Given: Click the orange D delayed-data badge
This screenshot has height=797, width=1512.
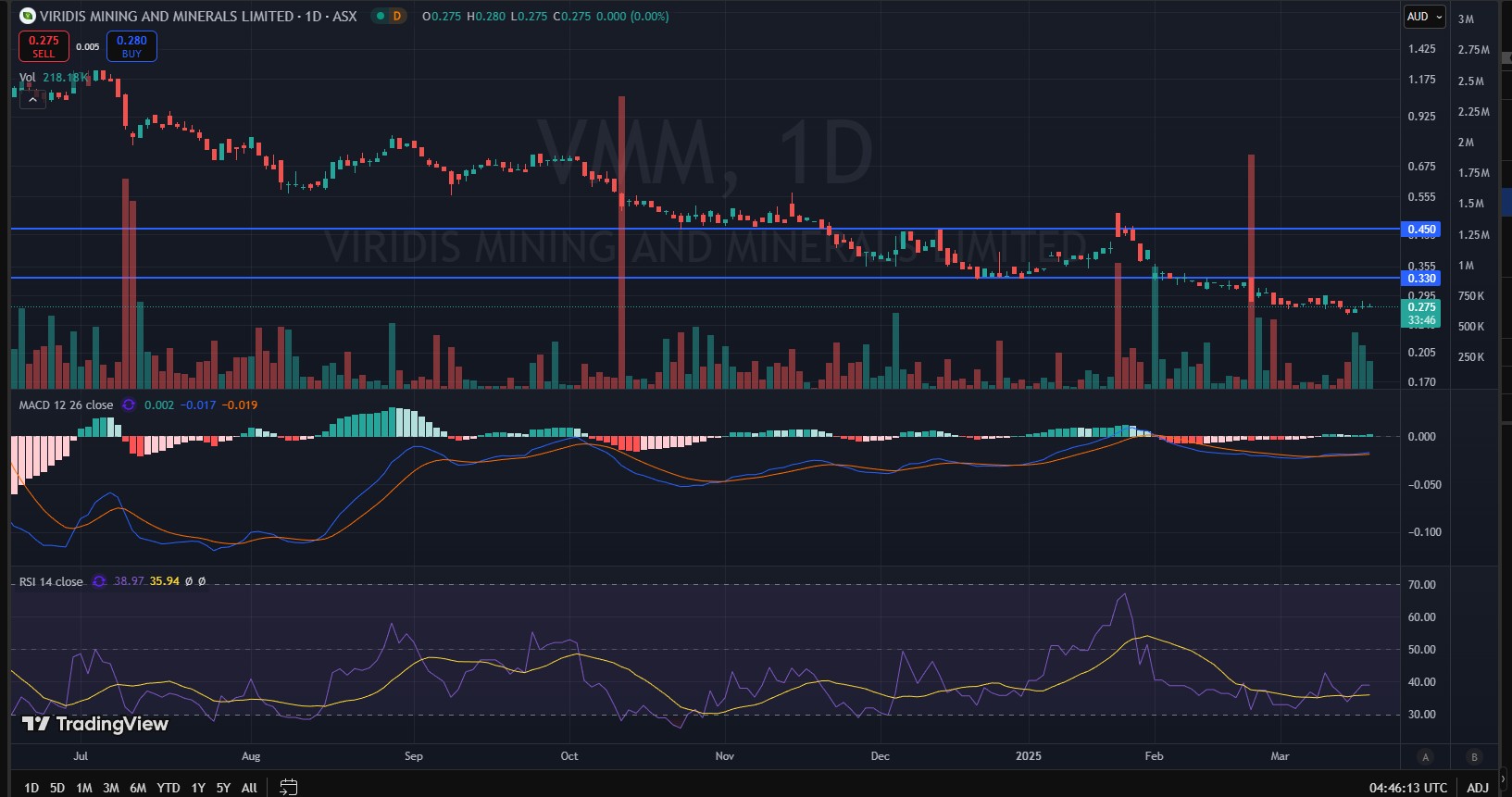Looking at the screenshot, I should click(x=397, y=16).
